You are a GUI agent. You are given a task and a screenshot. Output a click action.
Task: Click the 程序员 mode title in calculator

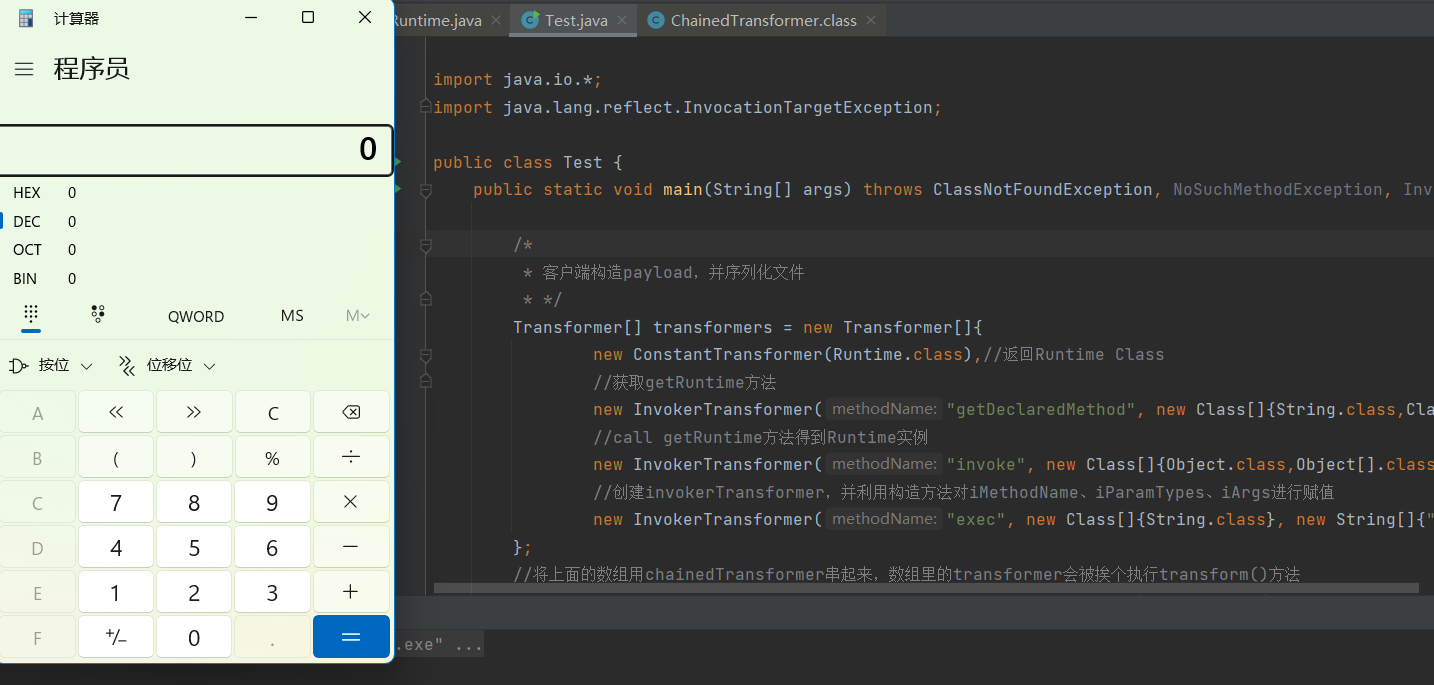(x=91, y=69)
